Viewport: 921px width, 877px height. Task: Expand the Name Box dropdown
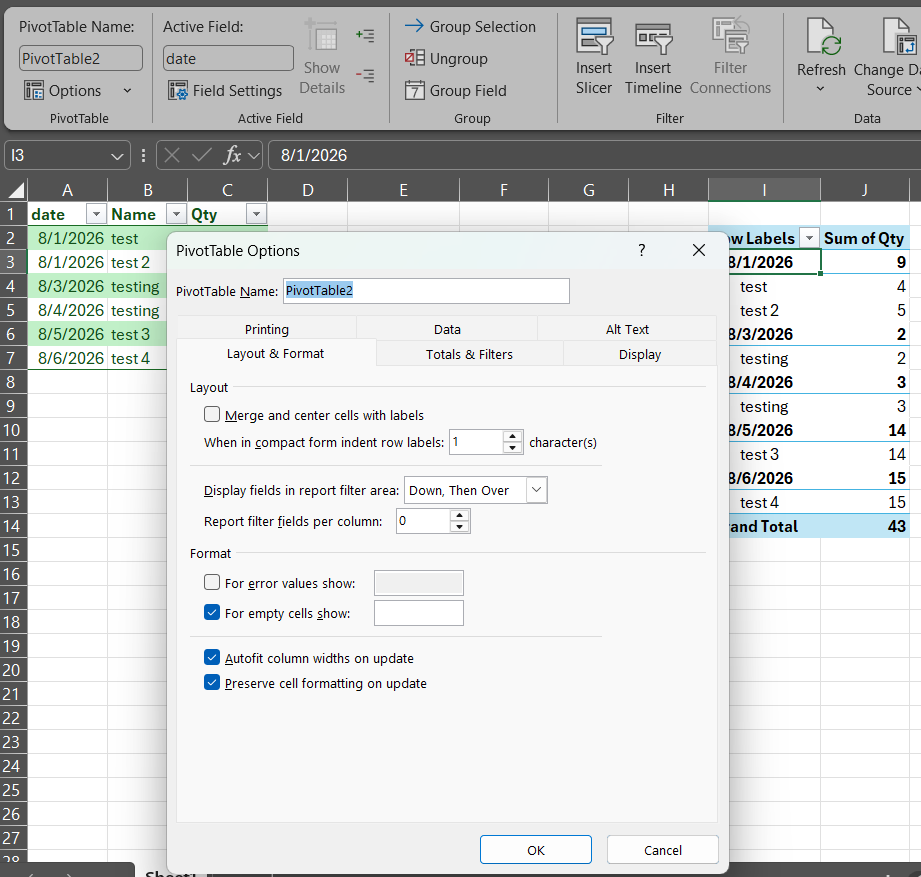pos(117,156)
